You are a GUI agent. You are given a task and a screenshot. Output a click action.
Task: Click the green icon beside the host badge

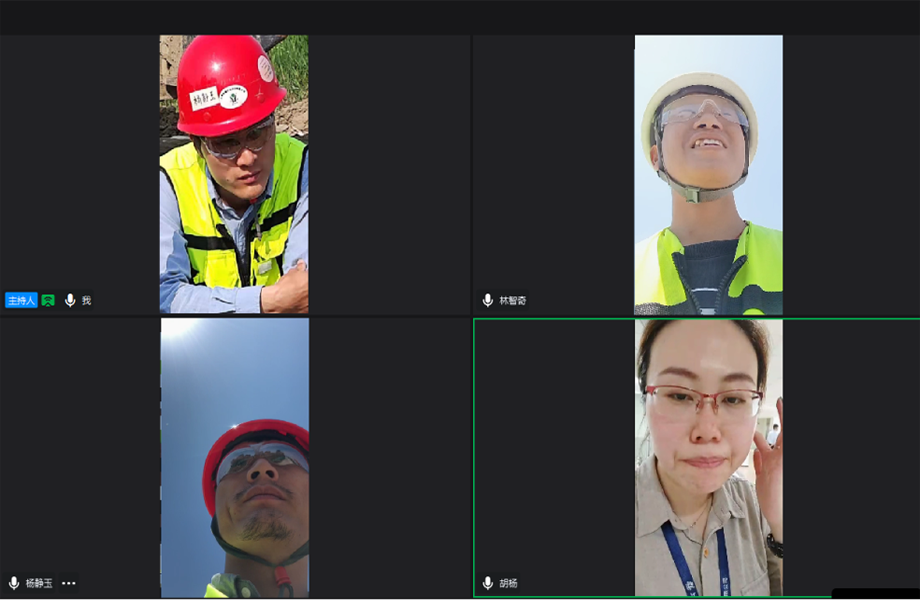point(48,300)
